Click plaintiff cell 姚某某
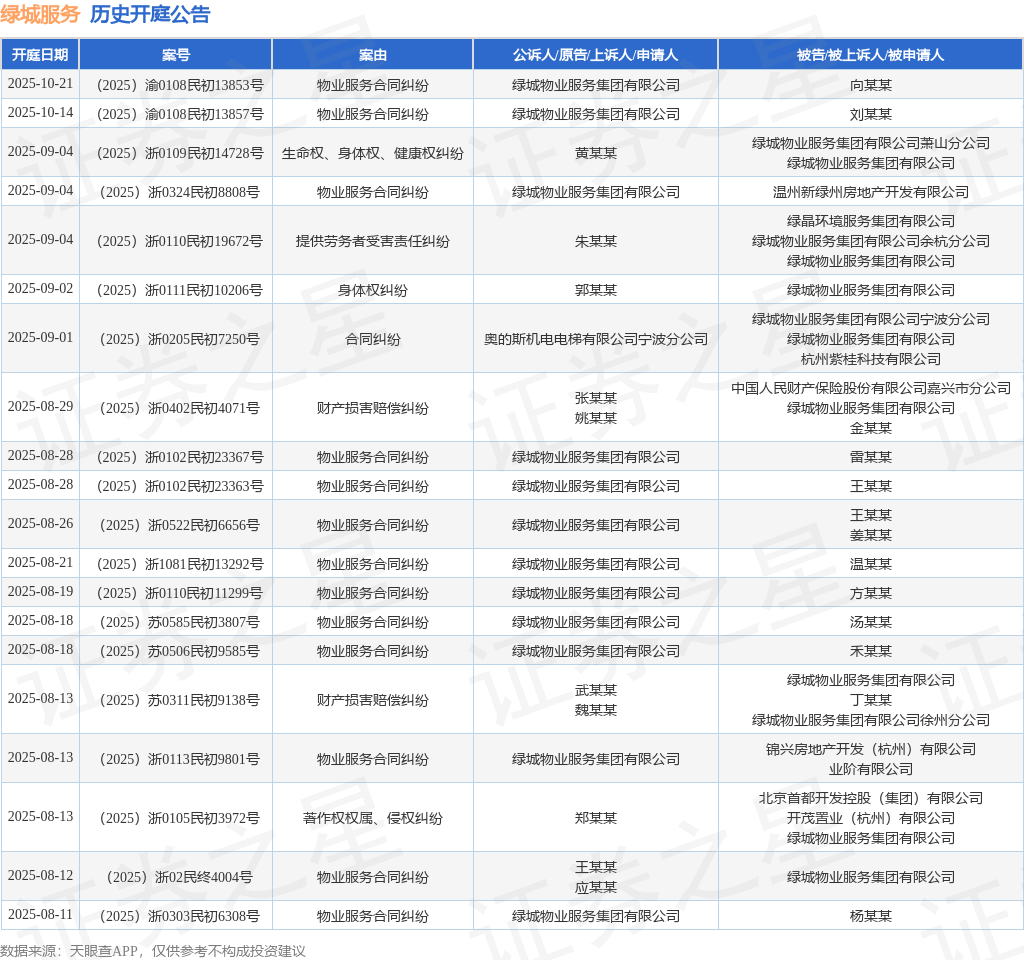The image size is (1024, 960). [596, 418]
